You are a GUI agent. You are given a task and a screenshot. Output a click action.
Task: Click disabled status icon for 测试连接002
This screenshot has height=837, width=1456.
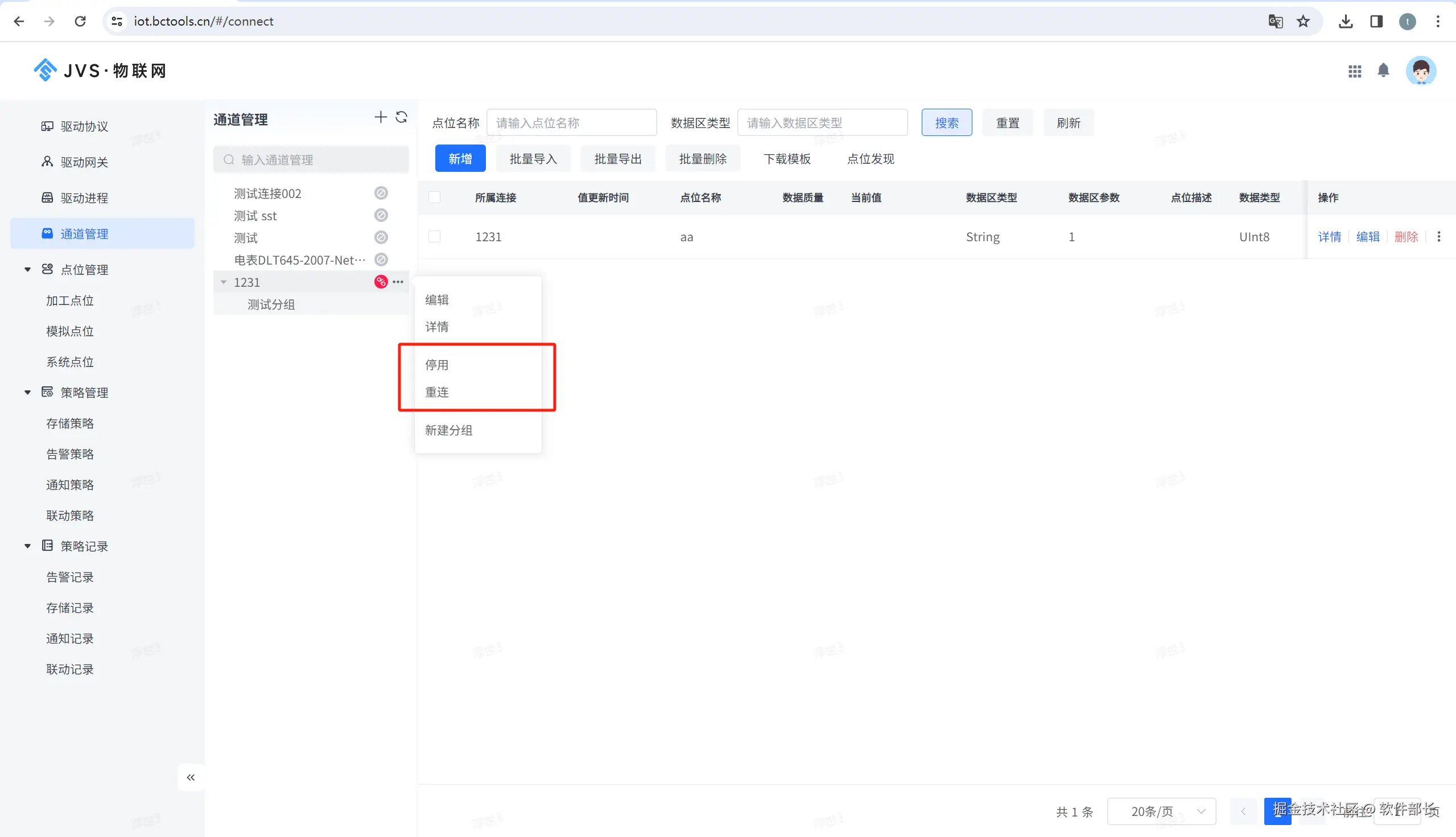click(x=381, y=193)
